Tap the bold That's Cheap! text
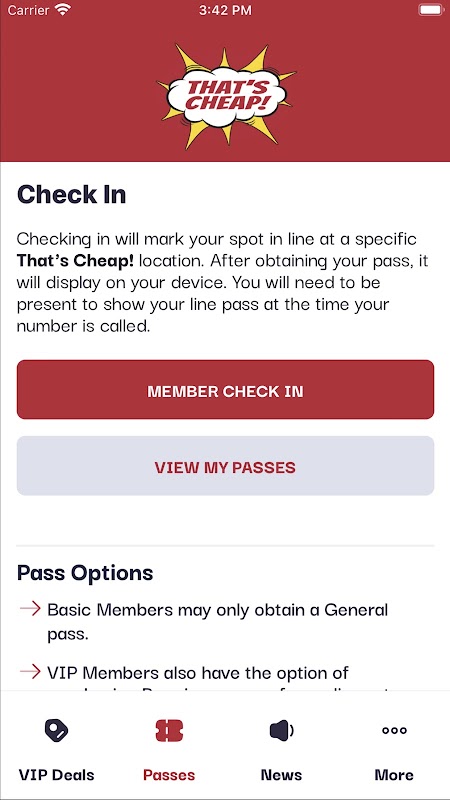This screenshot has width=450, height=800. click(x=76, y=261)
